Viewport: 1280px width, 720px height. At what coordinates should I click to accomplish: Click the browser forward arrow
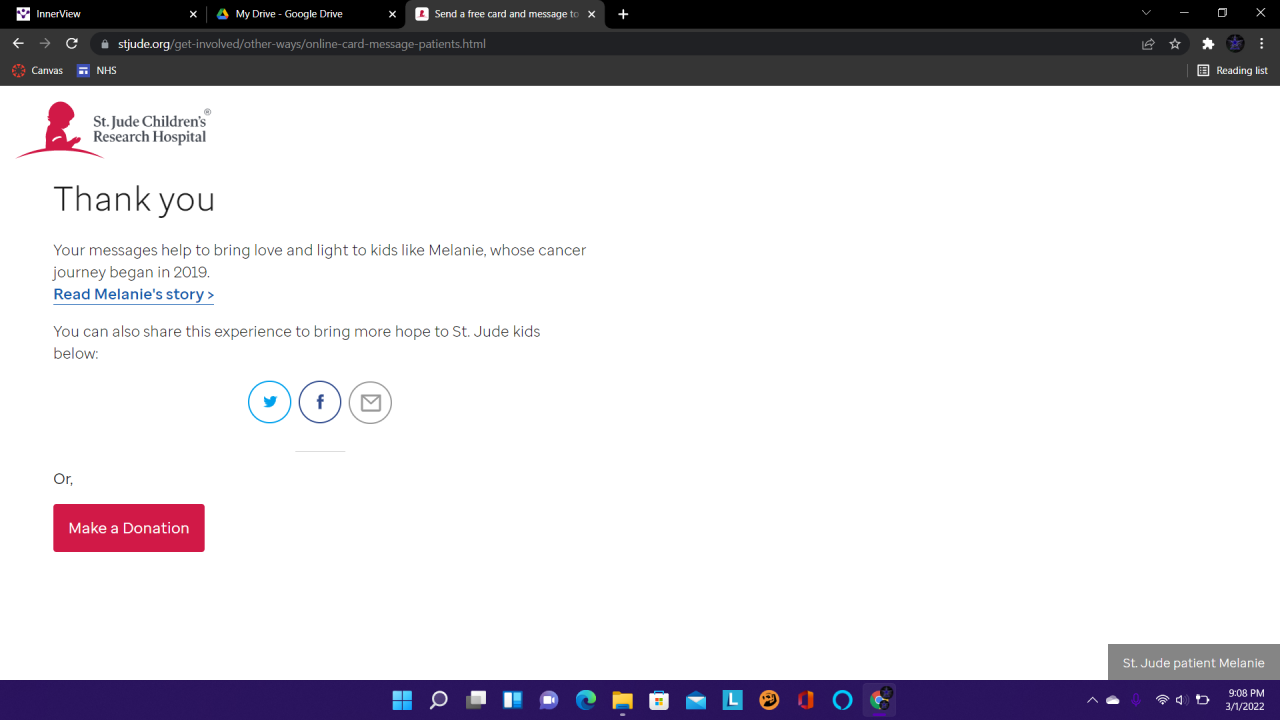45,44
